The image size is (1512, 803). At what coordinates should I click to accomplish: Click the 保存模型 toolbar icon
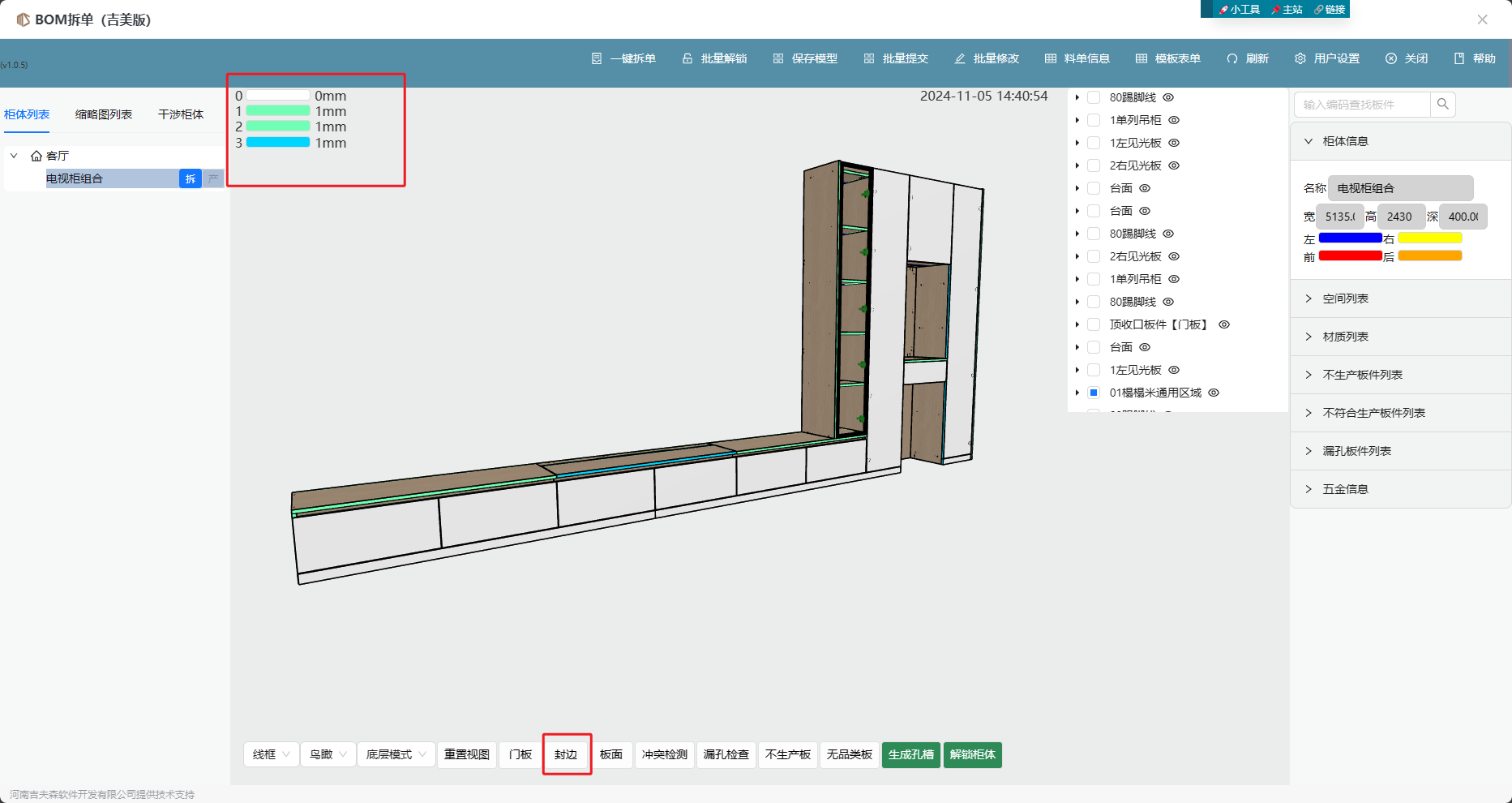pyautogui.click(x=778, y=58)
